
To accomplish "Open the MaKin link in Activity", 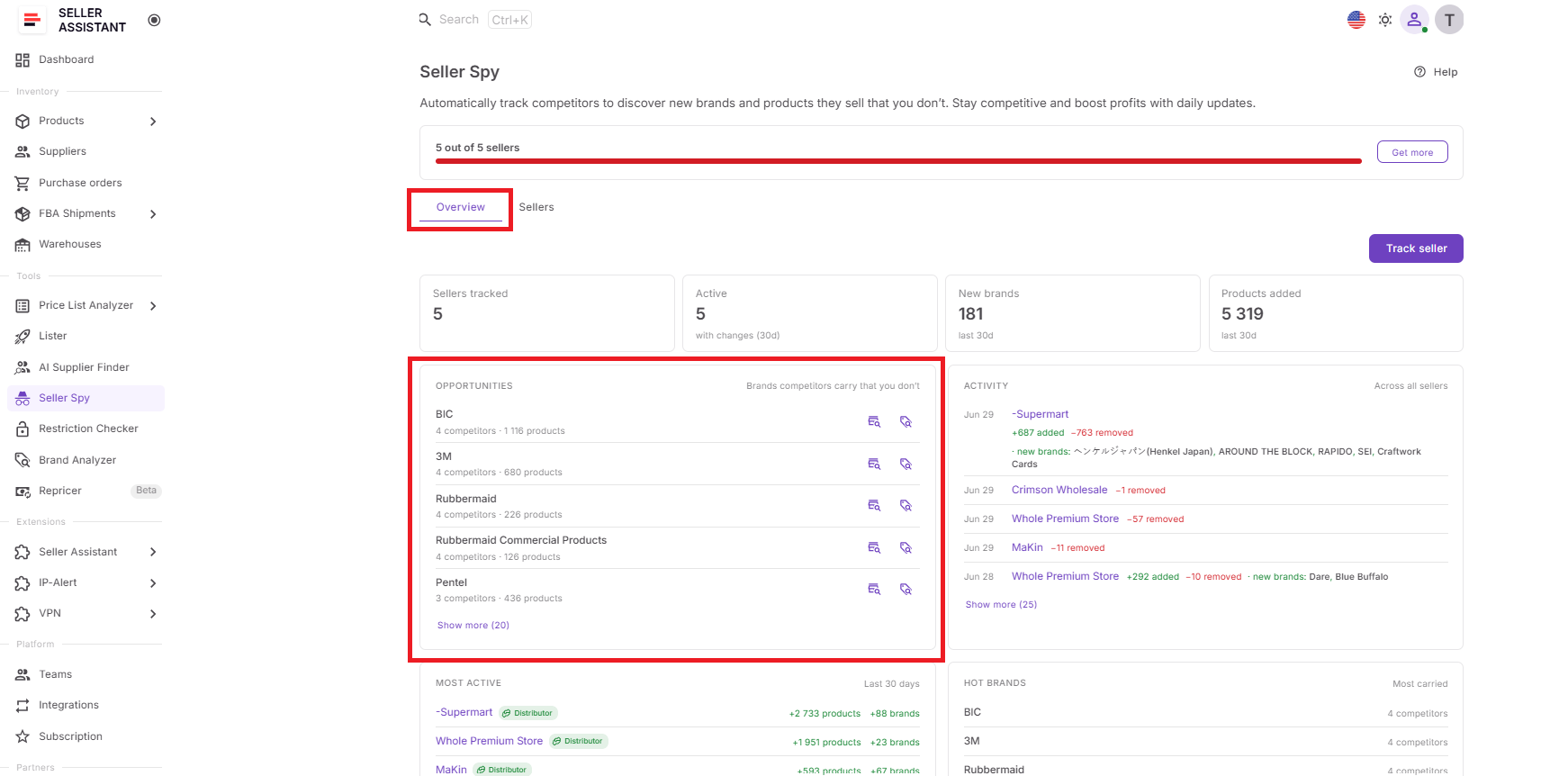I will coord(1027,547).
